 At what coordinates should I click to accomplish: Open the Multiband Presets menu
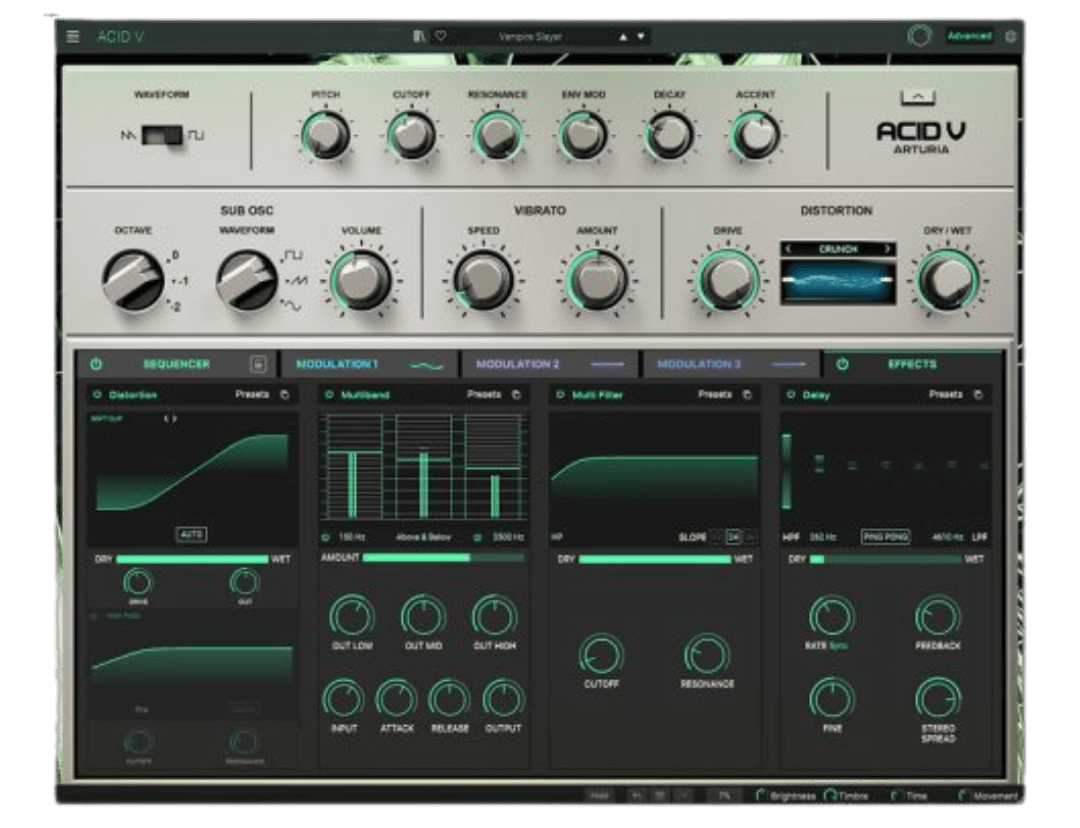coord(484,395)
